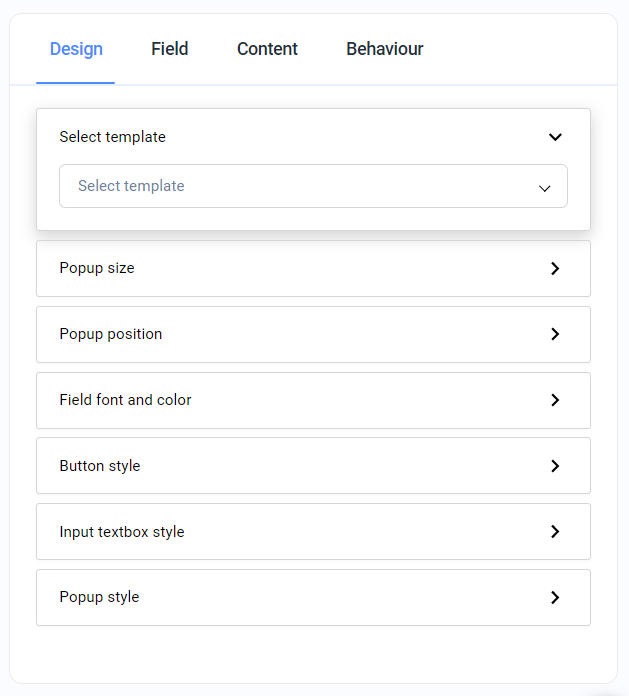Viewport: 629px width, 696px height.
Task: Open the Field tab
Action: coord(170,49)
